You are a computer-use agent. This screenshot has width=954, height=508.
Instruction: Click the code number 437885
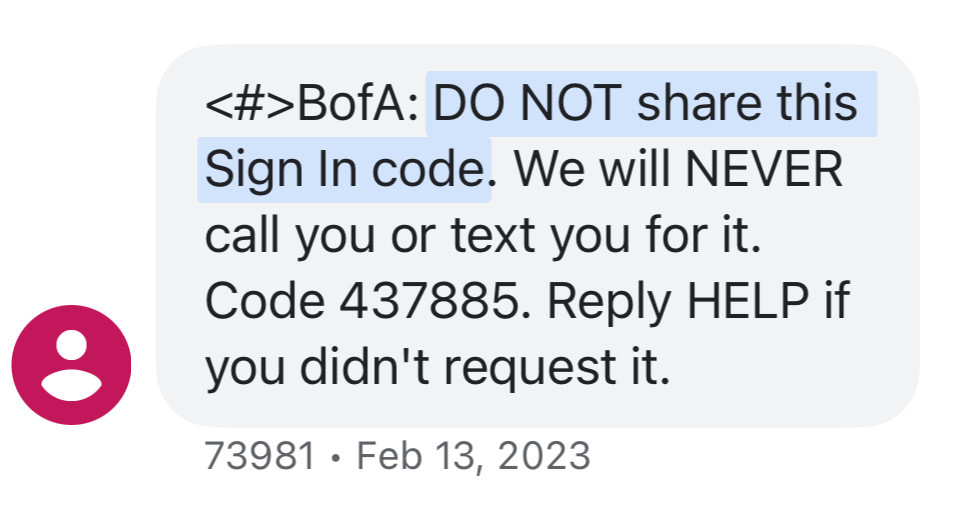[x=428, y=301]
